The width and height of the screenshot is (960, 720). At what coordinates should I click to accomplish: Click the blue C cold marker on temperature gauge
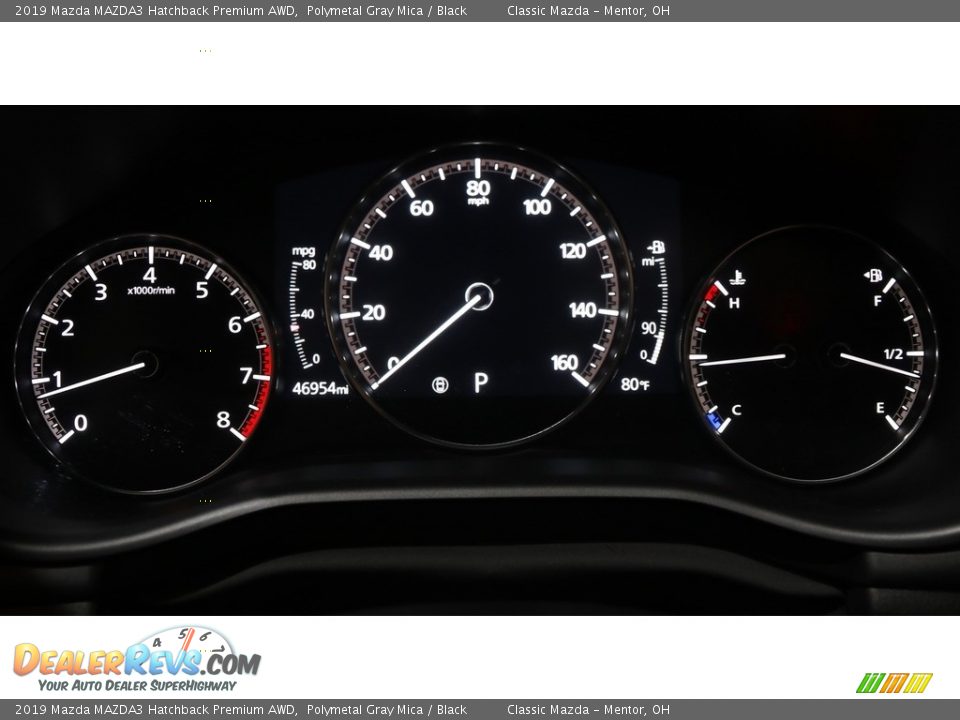[x=715, y=422]
